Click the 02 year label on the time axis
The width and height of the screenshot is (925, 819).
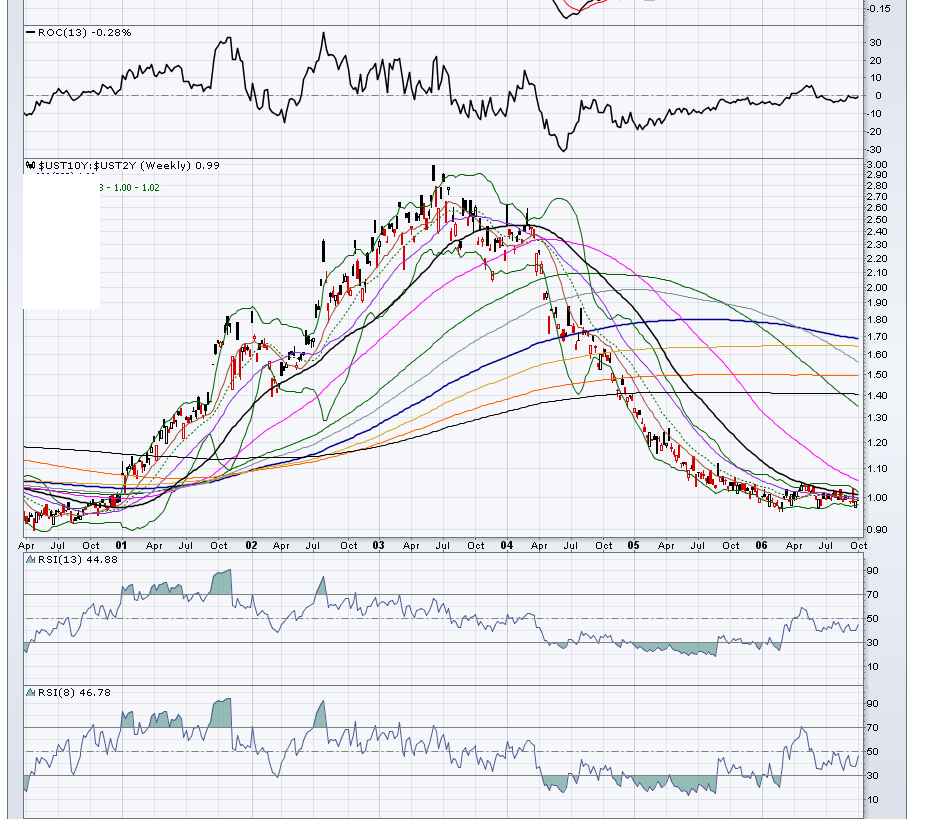tap(251, 545)
